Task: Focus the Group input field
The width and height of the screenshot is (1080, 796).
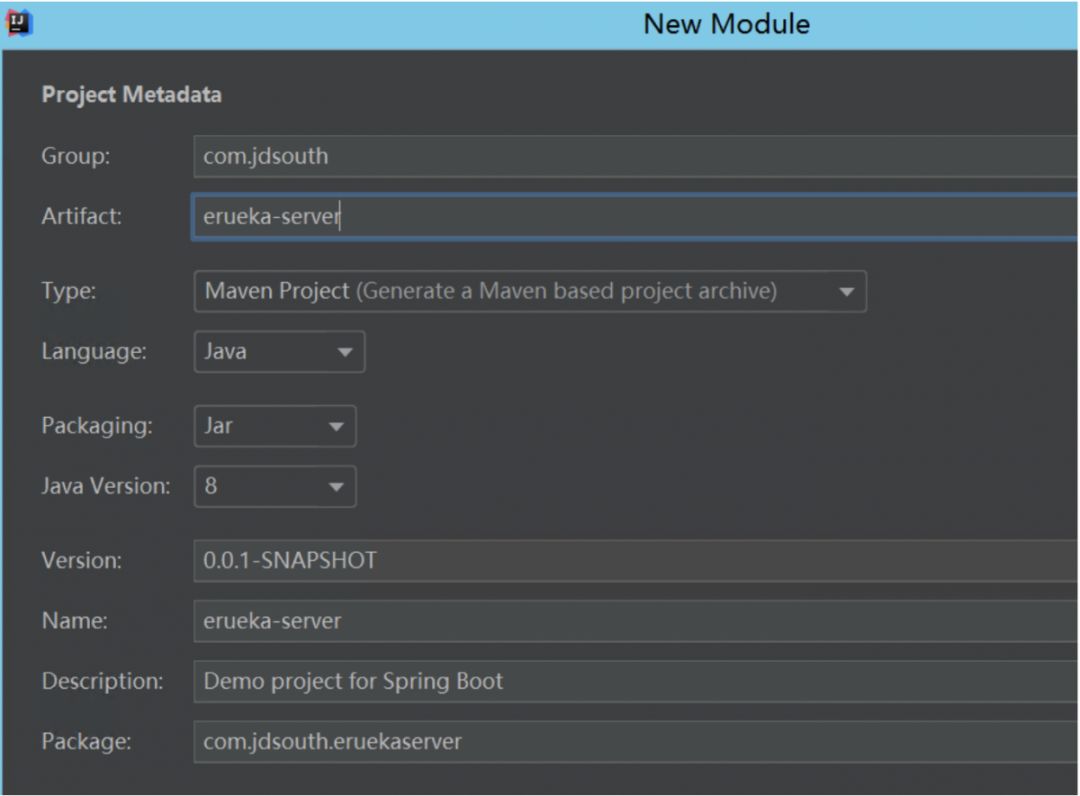Action: point(630,156)
